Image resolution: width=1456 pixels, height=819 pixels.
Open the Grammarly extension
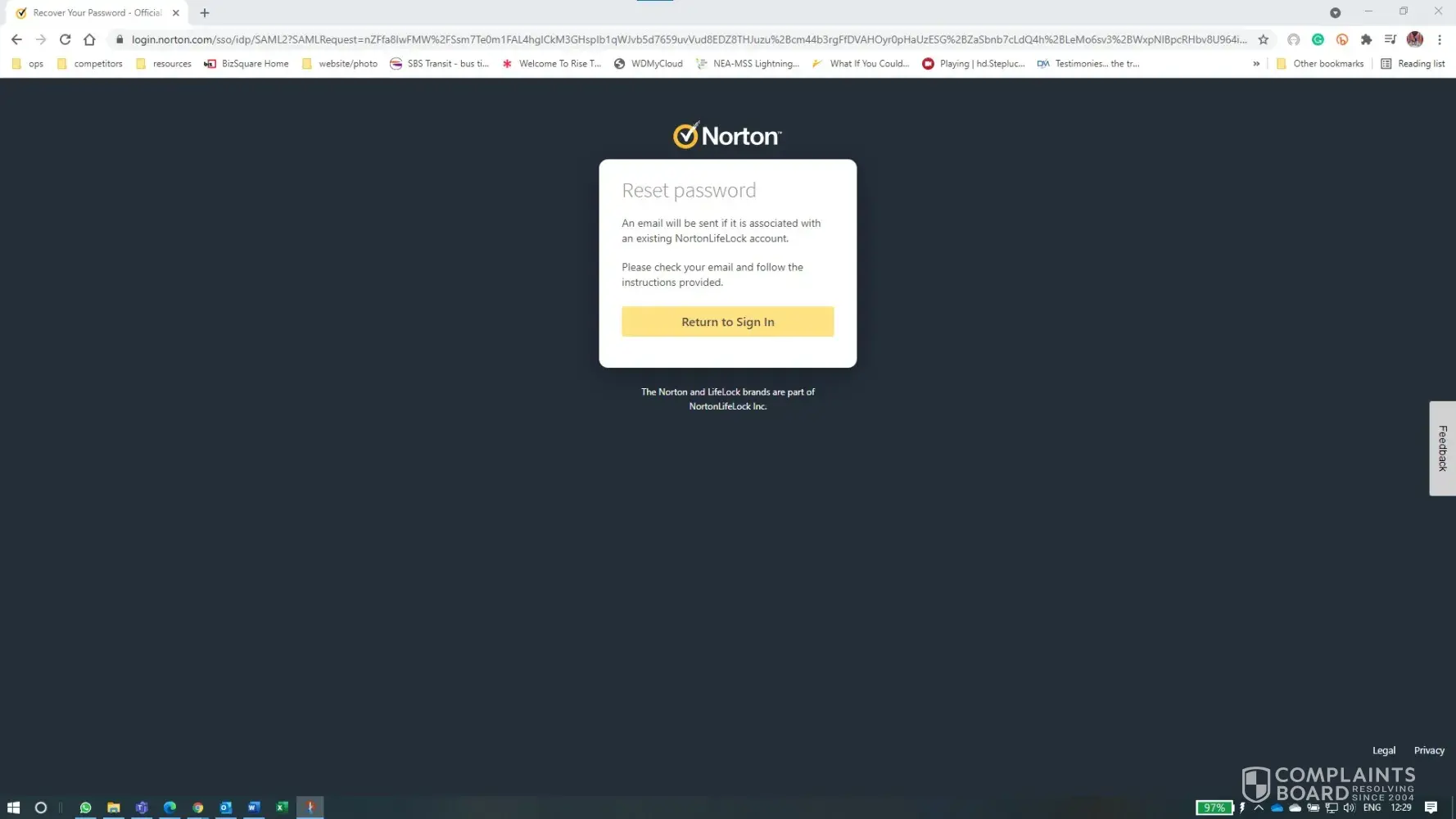tap(1318, 39)
